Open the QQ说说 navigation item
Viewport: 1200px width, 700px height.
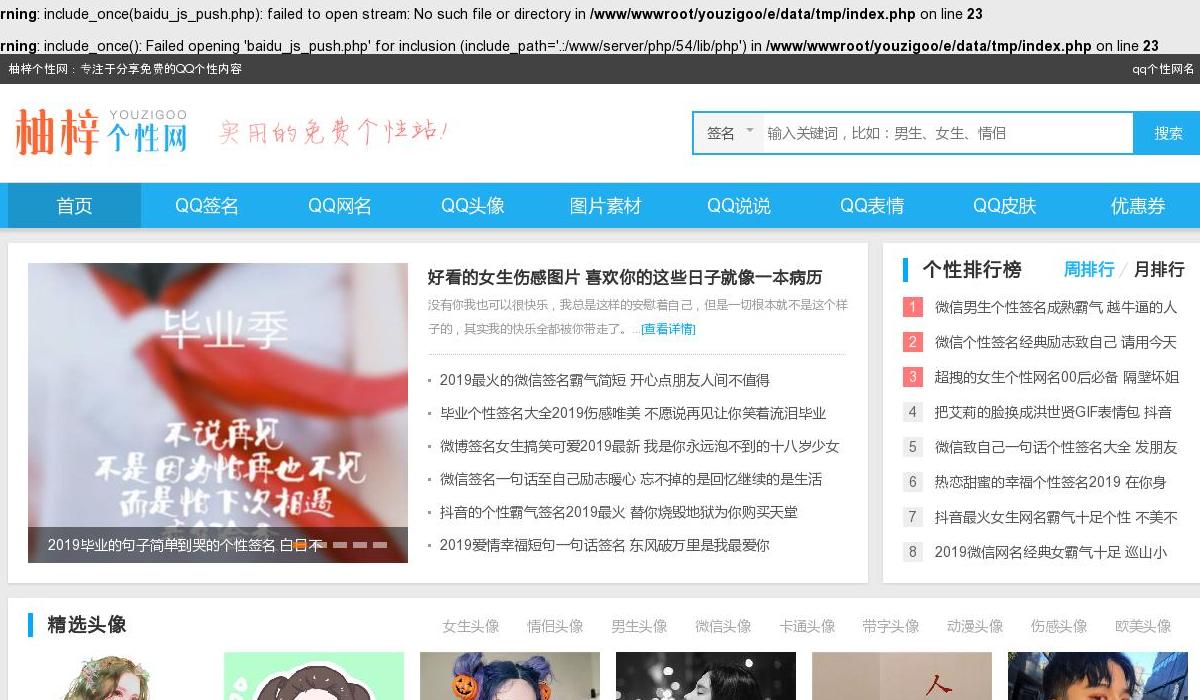click(739, 206)
